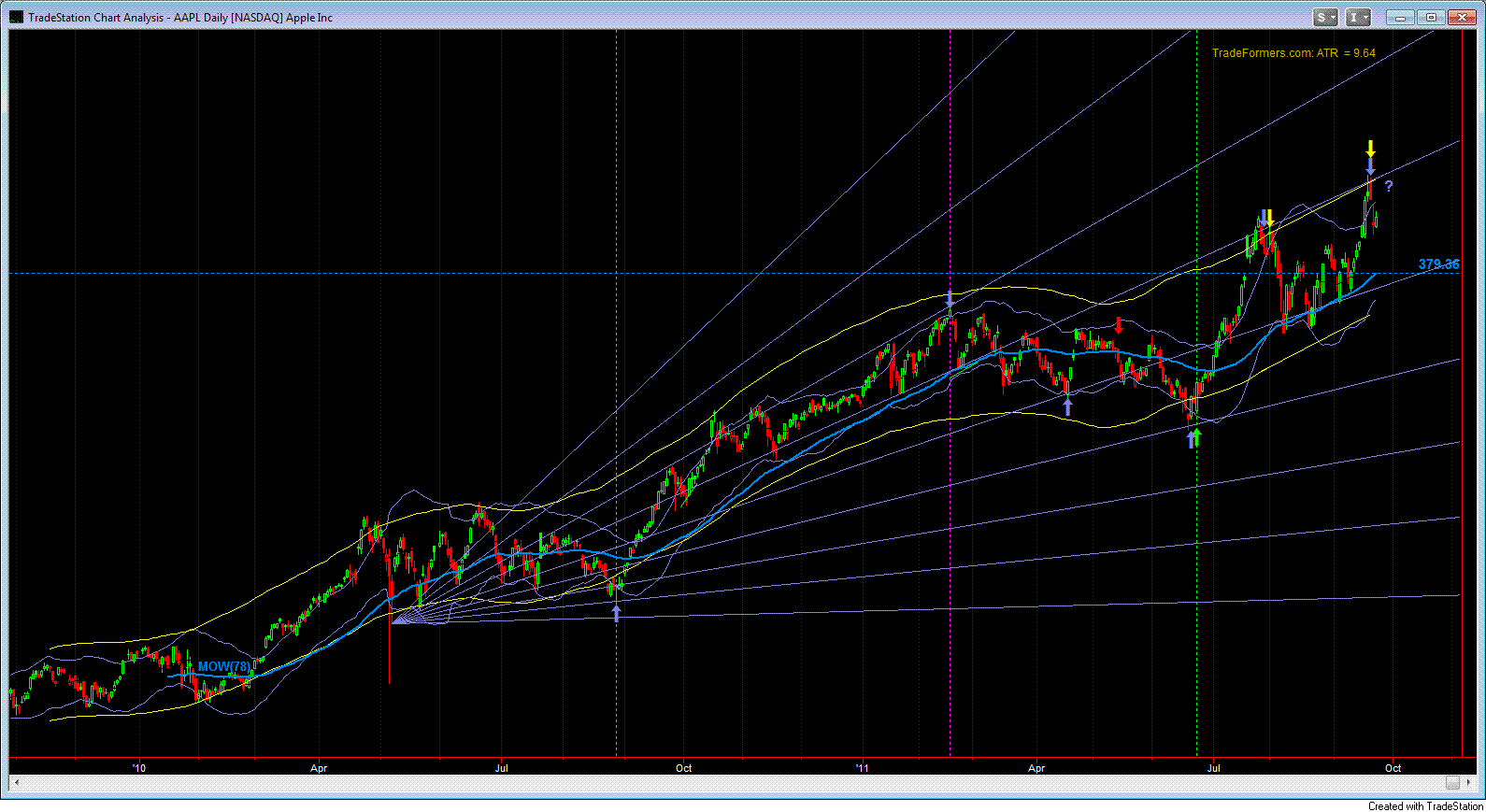Screen dimensions: 1486x812
Task: Click the Created with TradeStation caption
Action: (1425, 805)
